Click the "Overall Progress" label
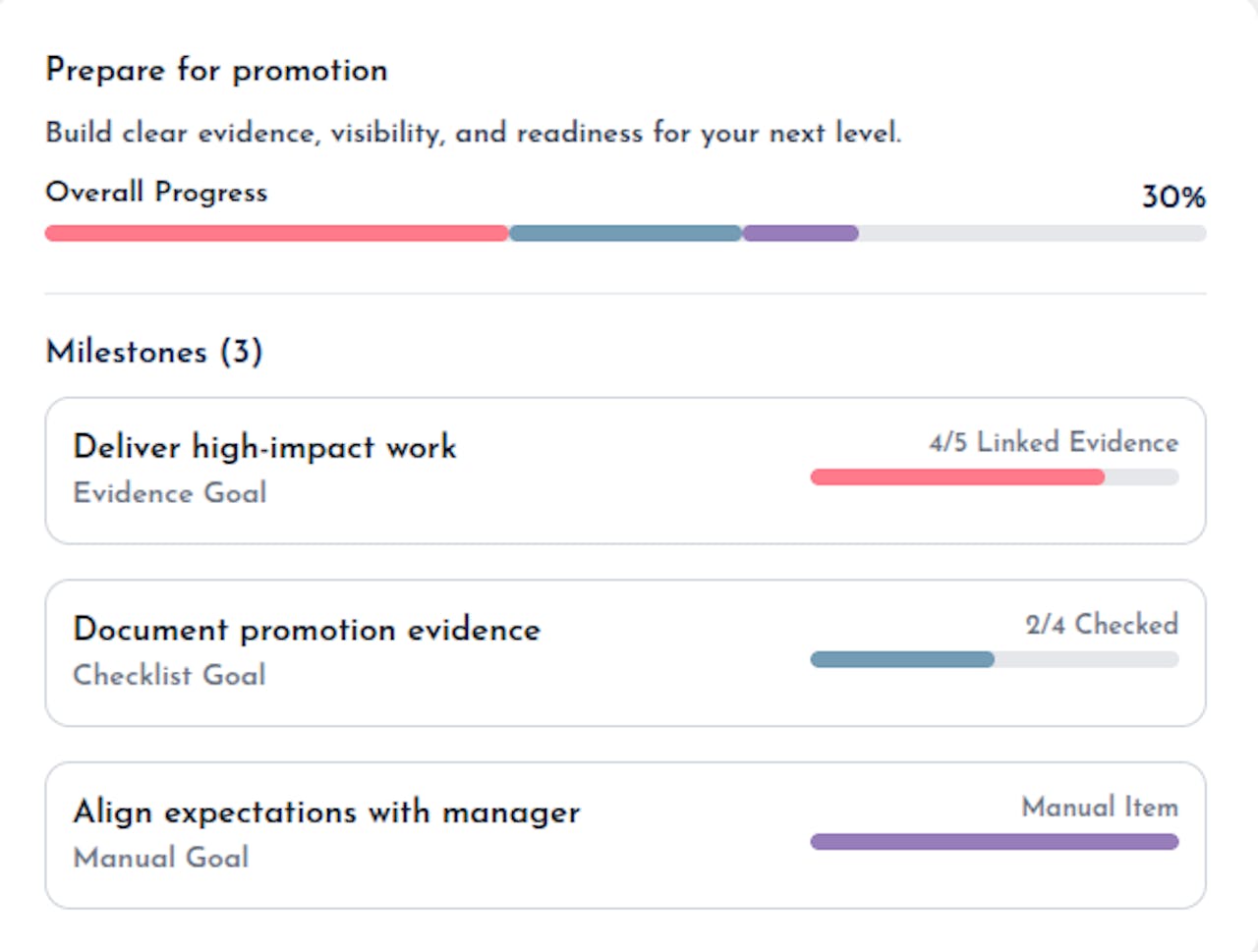 [x=156, y=192]
